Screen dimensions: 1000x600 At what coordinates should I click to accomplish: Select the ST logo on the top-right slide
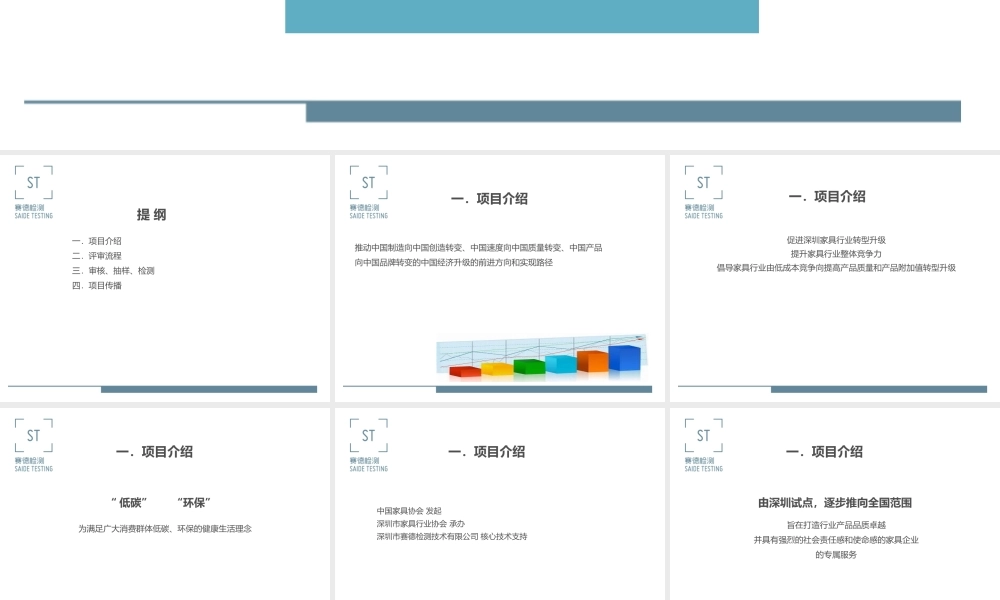702,188
